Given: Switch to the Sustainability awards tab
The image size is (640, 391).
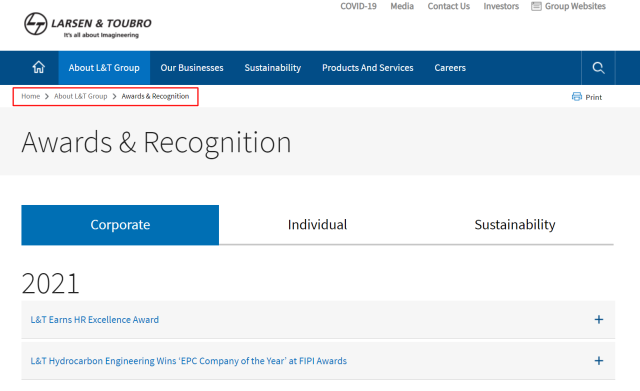Looking at the screenshot, I should click(x=515, y=225).
